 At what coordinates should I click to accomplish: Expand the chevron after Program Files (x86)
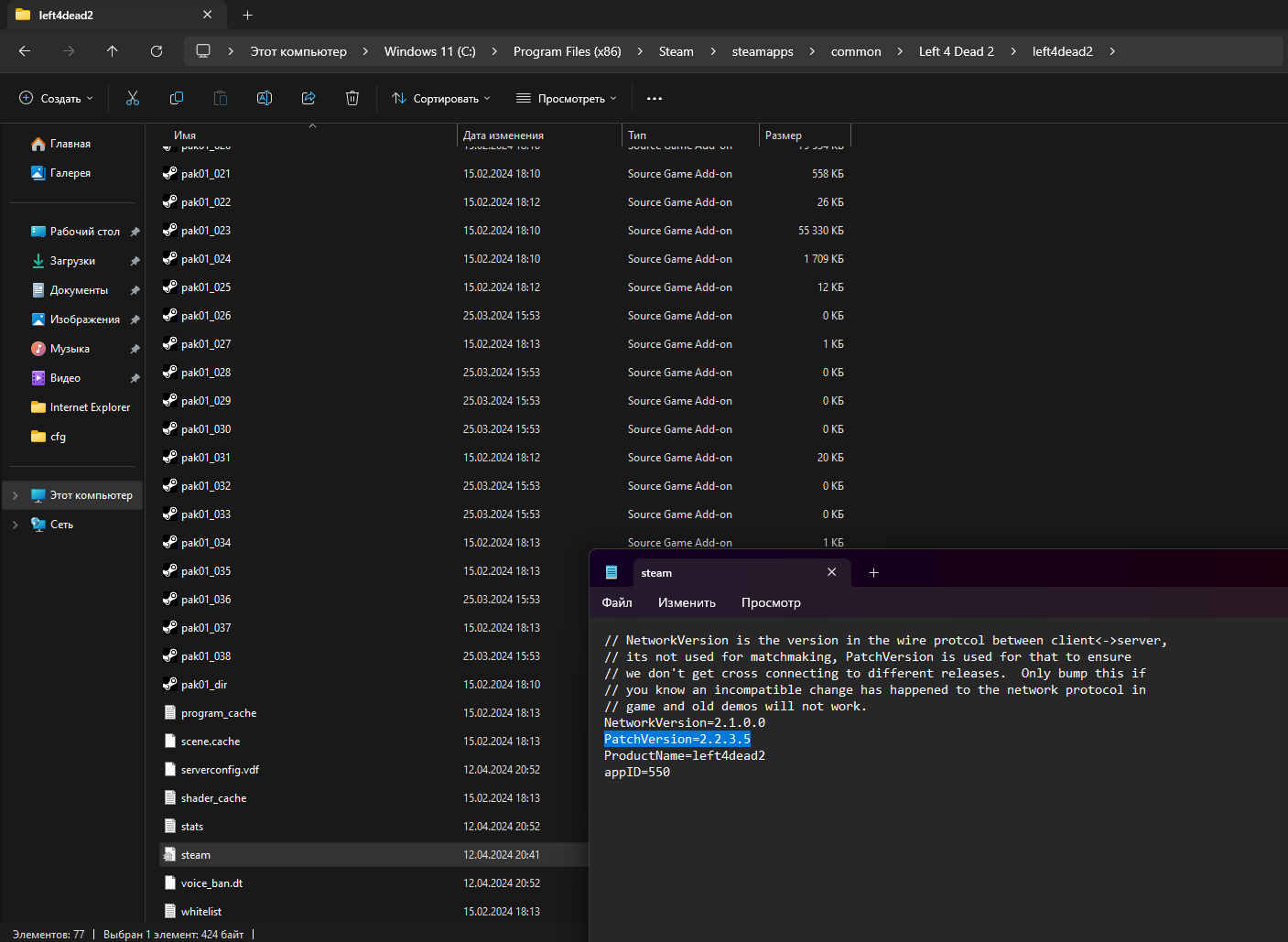click(x=640, y=51)
